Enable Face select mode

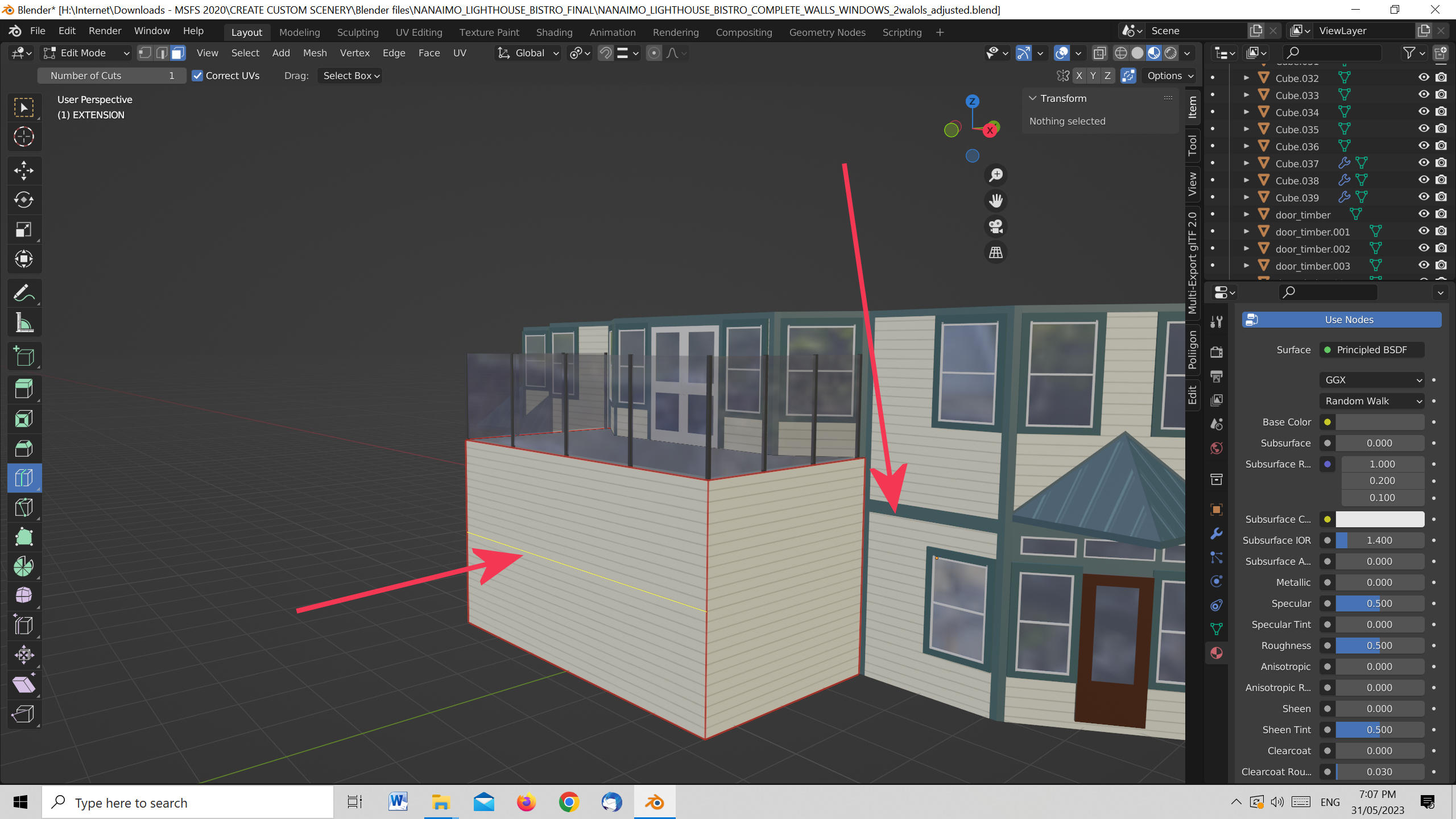(x=178, y=53)
